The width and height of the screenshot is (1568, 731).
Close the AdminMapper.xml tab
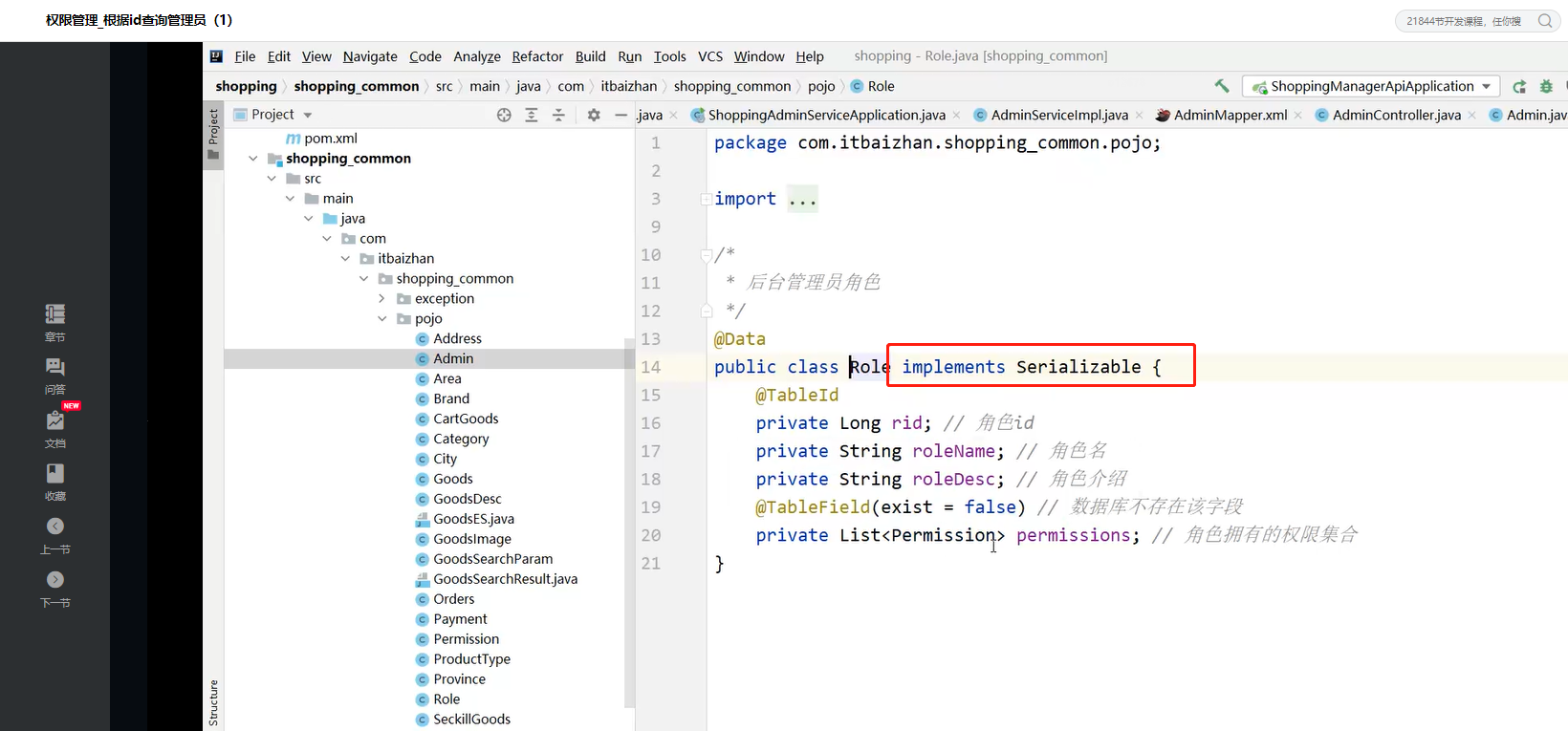point(1298,116)
